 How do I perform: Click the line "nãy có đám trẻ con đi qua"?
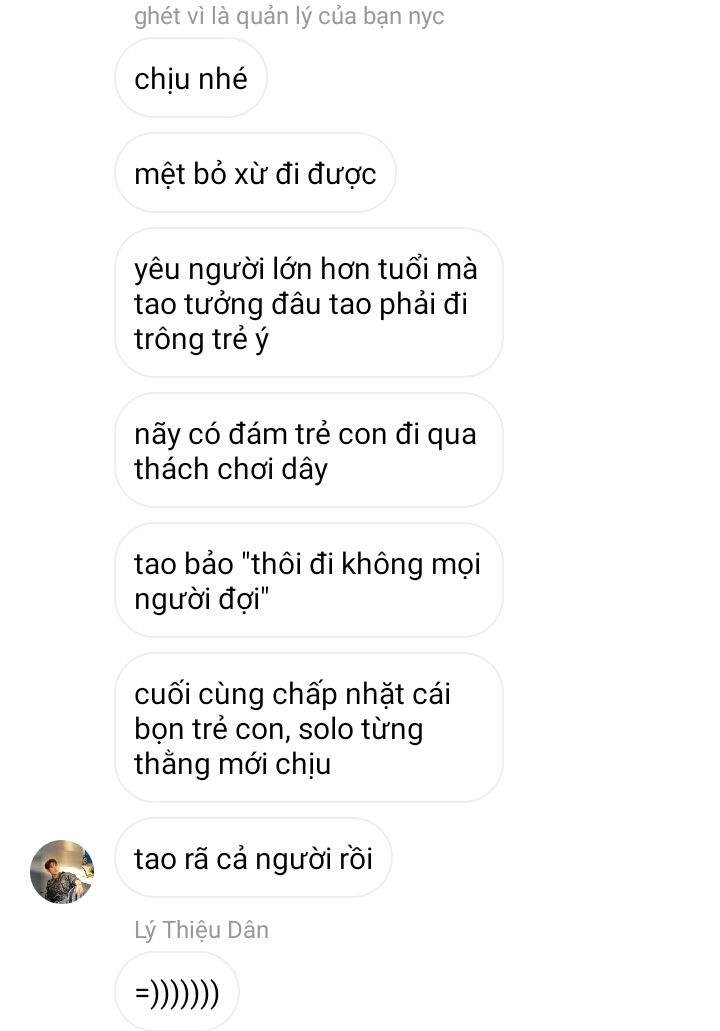pos(305,435)
